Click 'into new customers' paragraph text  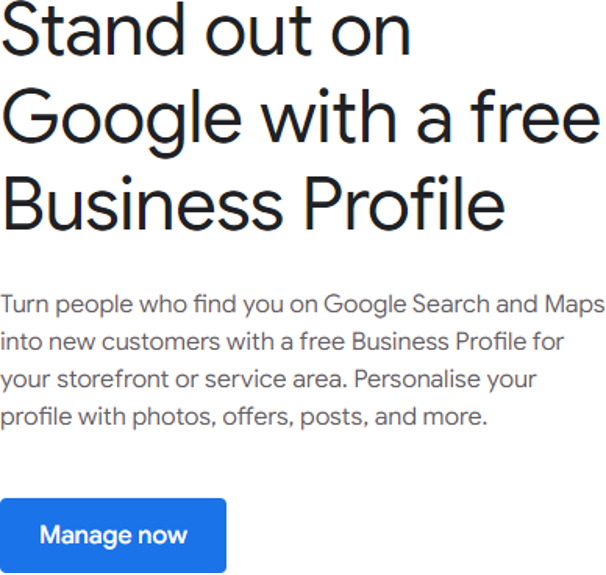110,342
